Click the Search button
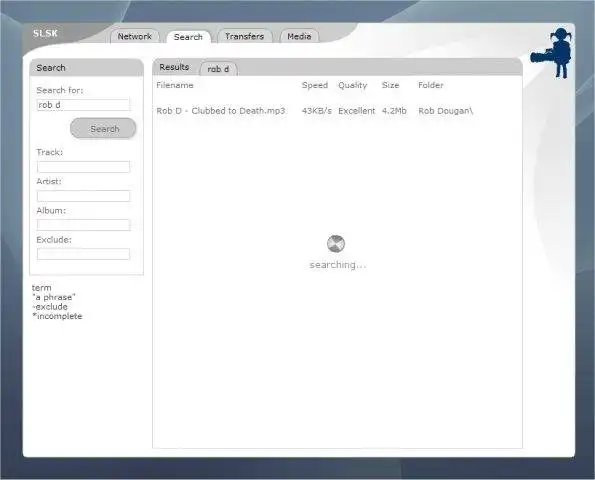 click(103, 129)
